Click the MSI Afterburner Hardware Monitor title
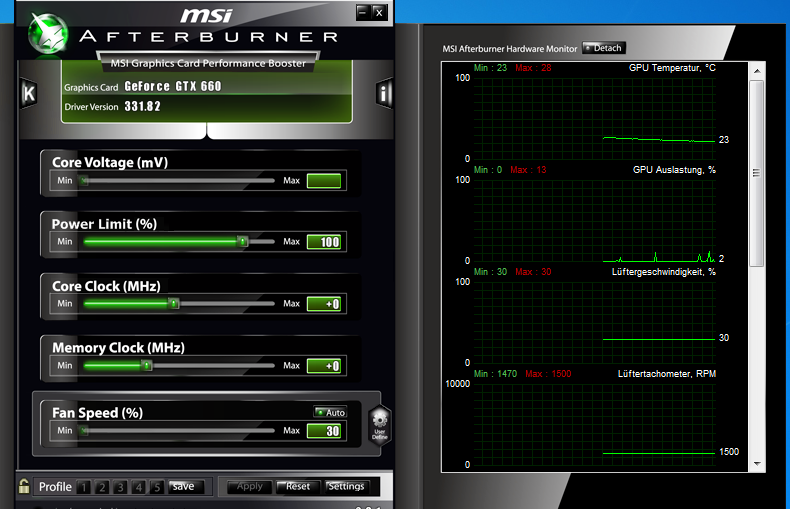 point(509,49)
